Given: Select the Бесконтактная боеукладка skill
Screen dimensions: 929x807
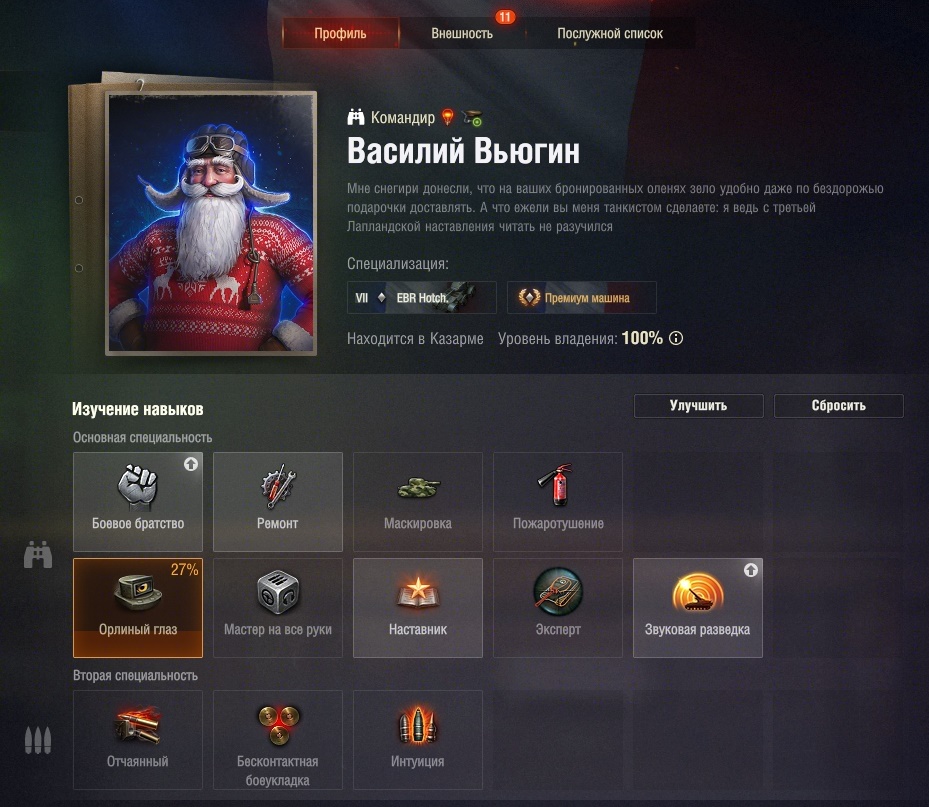Looking at the screenshot, I should click(278, 739).
